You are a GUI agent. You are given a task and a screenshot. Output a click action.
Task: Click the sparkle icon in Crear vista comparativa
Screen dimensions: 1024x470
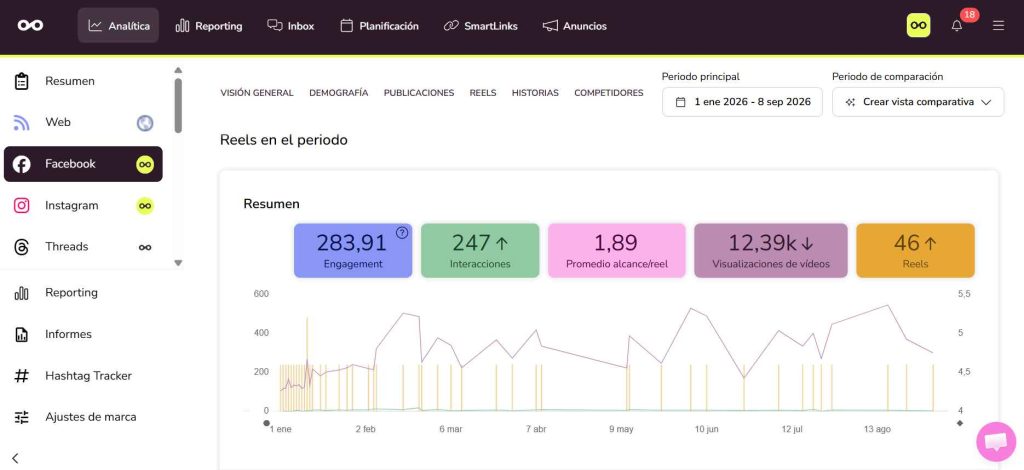click(x=850, y=102)
